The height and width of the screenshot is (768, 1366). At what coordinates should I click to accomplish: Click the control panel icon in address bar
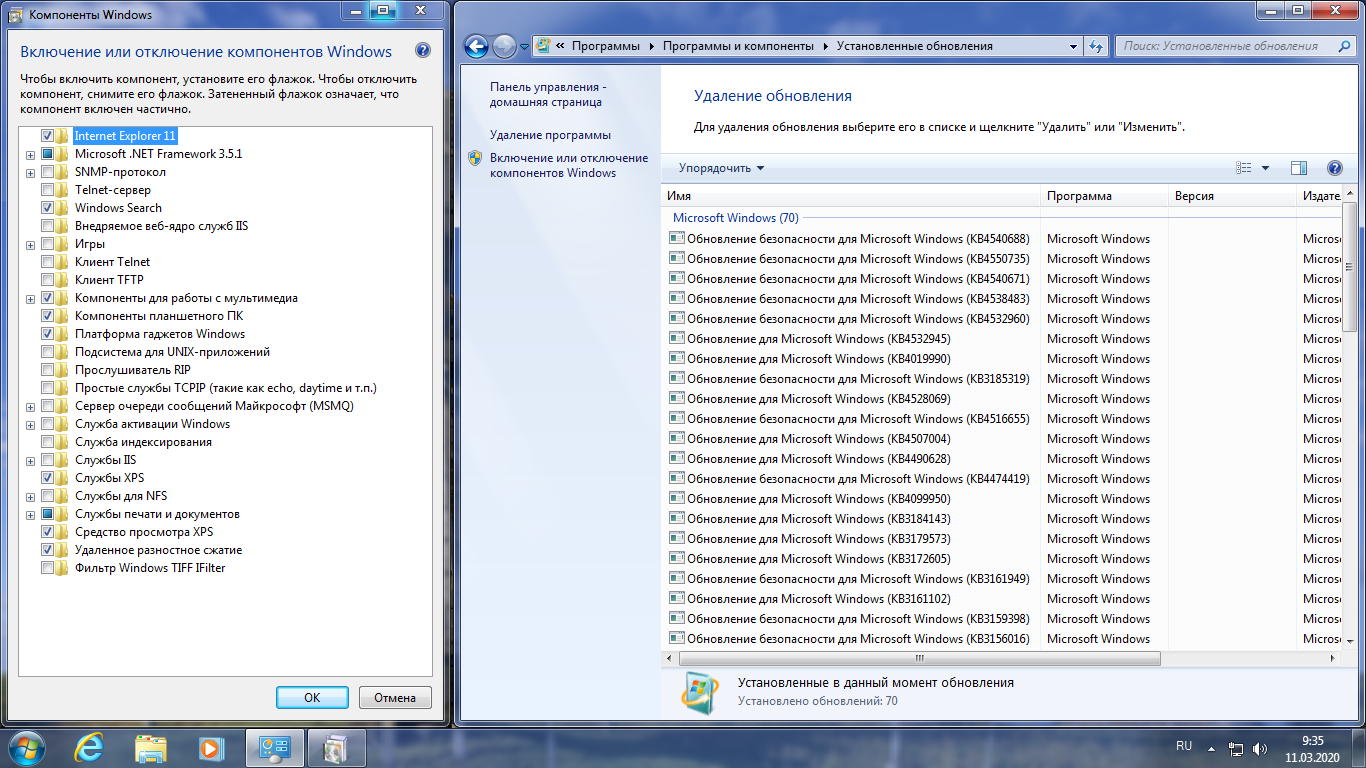tap(542, 46)
